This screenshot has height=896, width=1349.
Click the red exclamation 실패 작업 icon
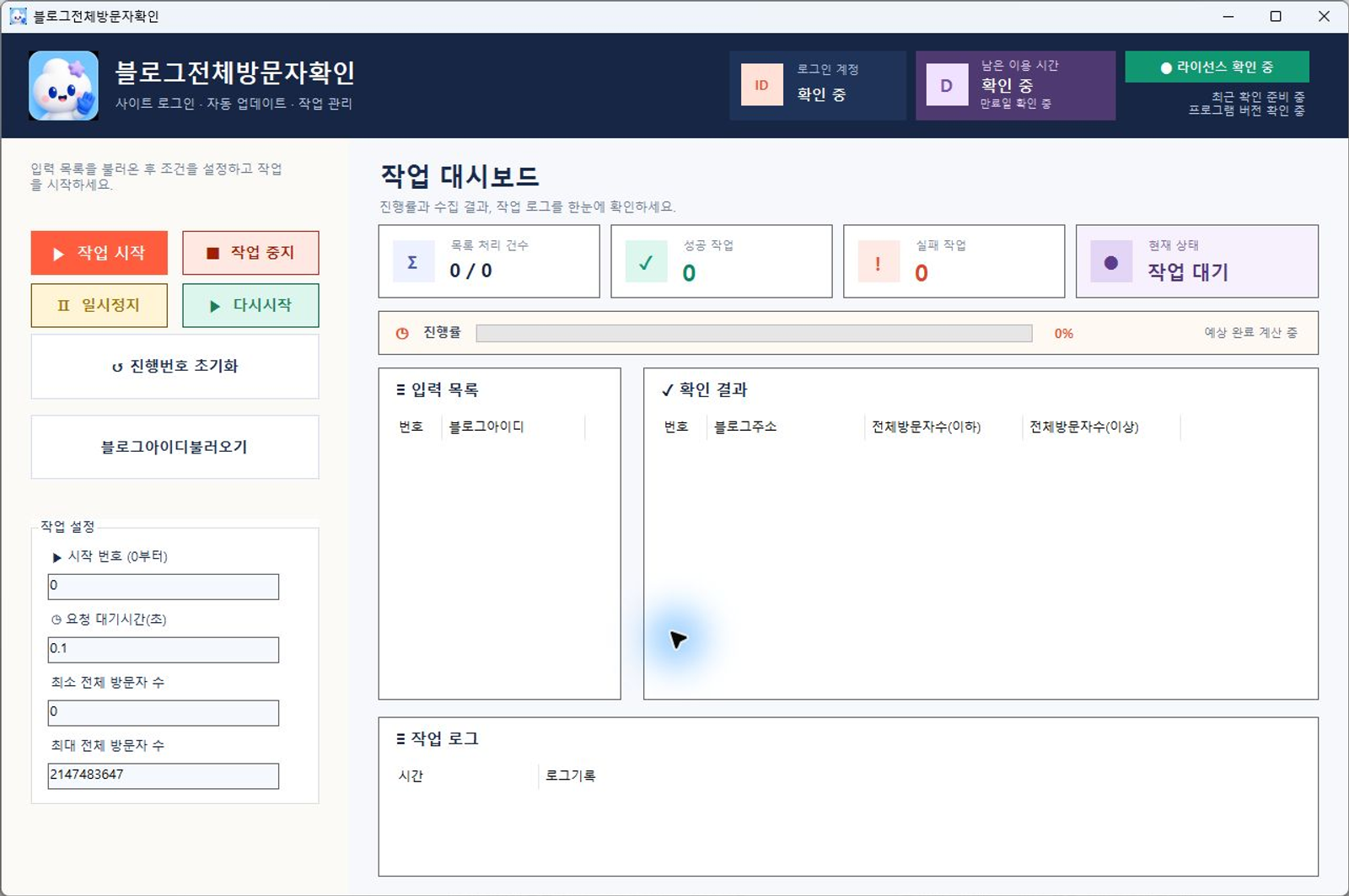[879, 261]
